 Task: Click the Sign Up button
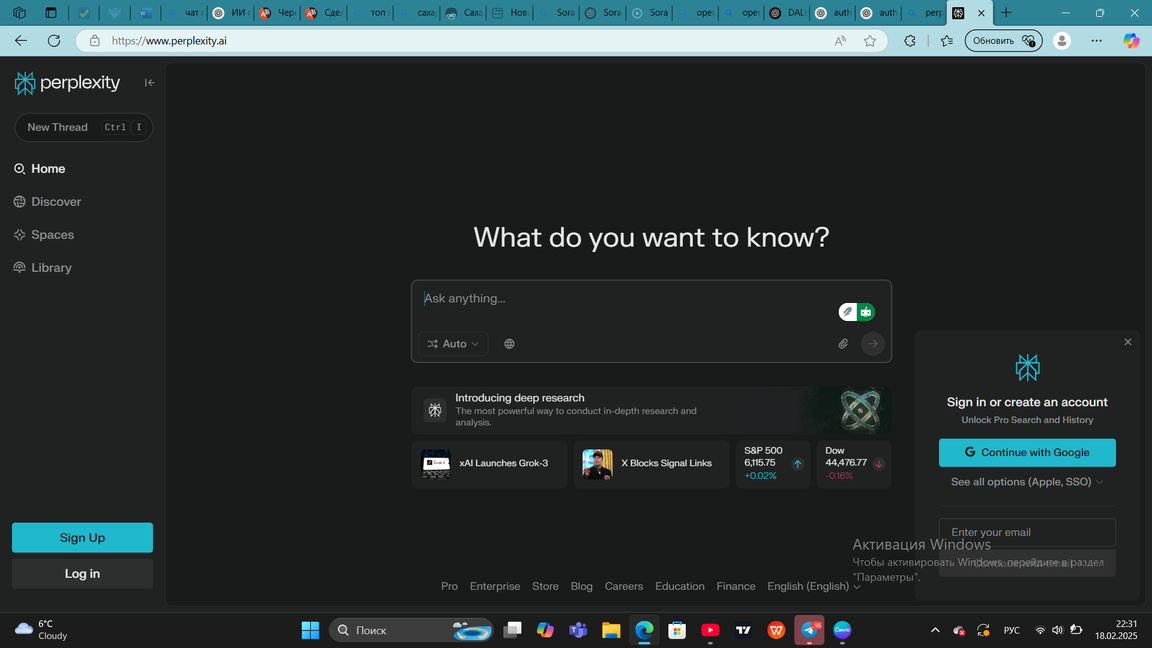[x=82, y=538]
